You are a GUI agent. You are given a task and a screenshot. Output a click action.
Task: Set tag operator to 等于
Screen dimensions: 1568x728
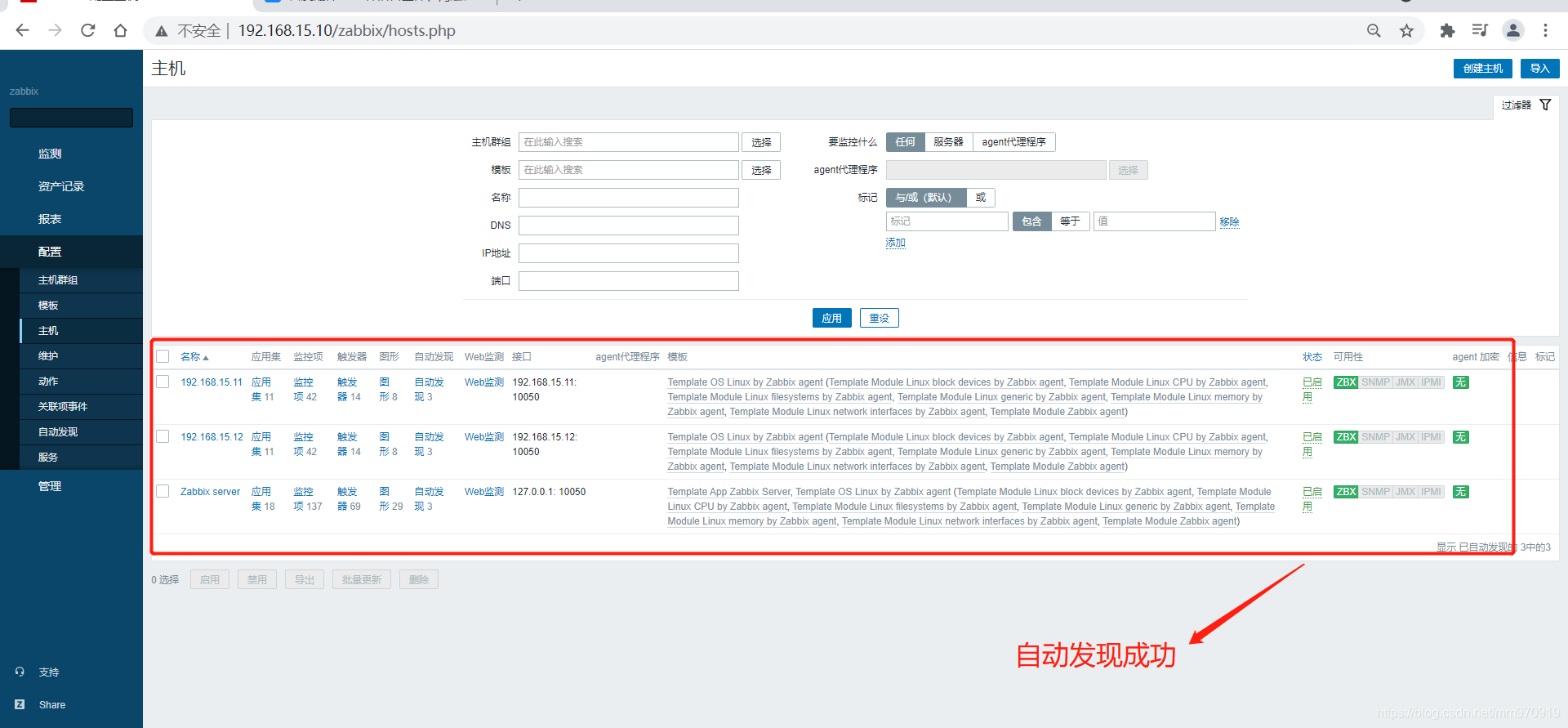1070,221
